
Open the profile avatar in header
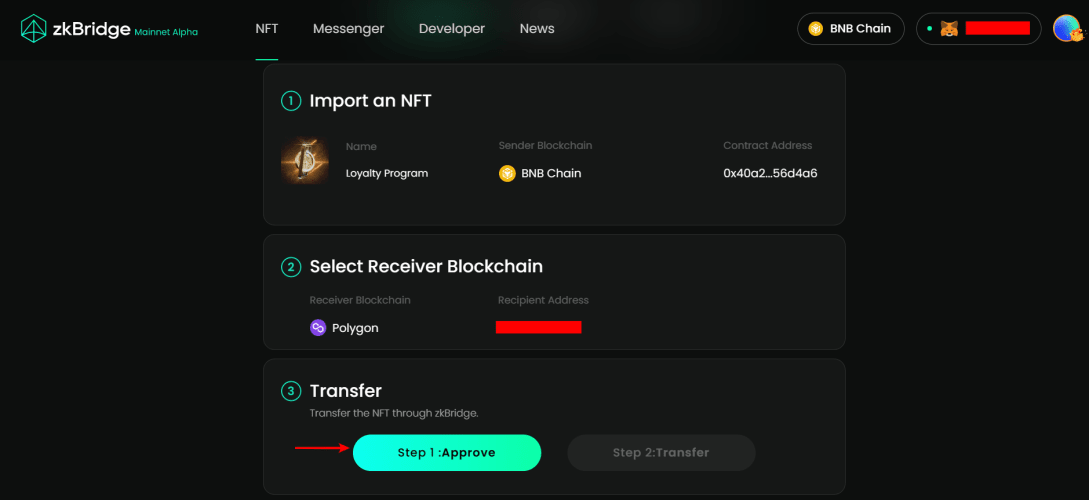click(x=1067, y=28)
